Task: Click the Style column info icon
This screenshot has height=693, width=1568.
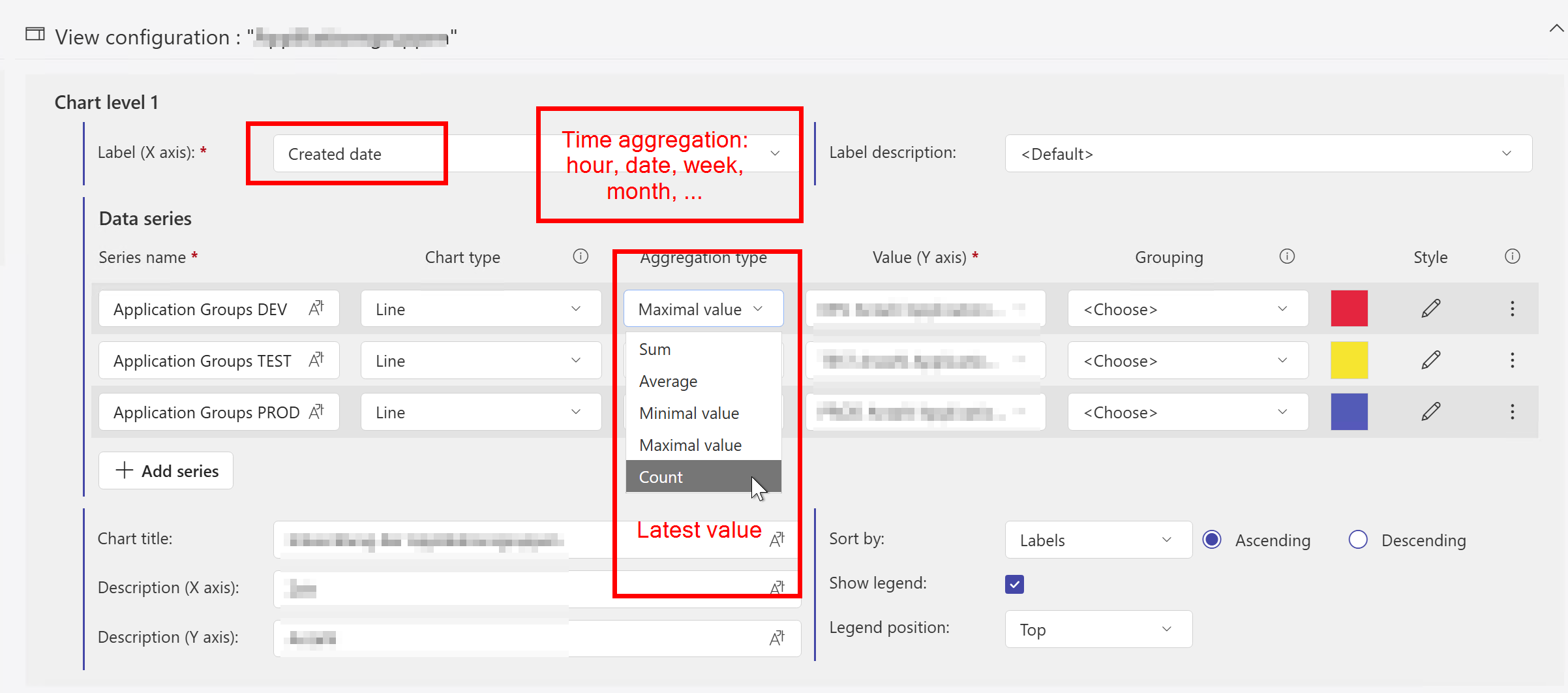Action: (x=1512, y=256)
